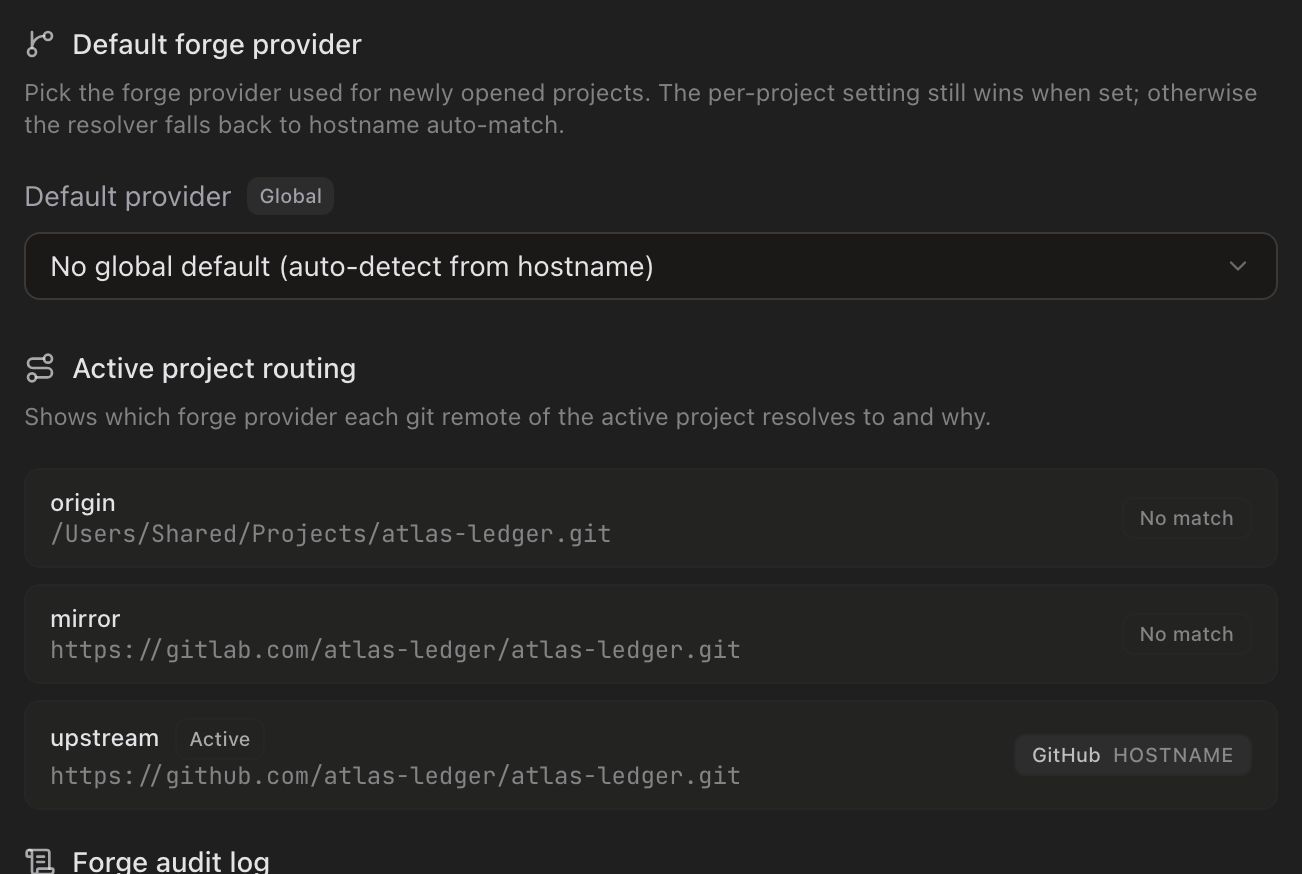
Task: Click the upstream remote name
Action: pyautogui.click(x=104, y=738)
